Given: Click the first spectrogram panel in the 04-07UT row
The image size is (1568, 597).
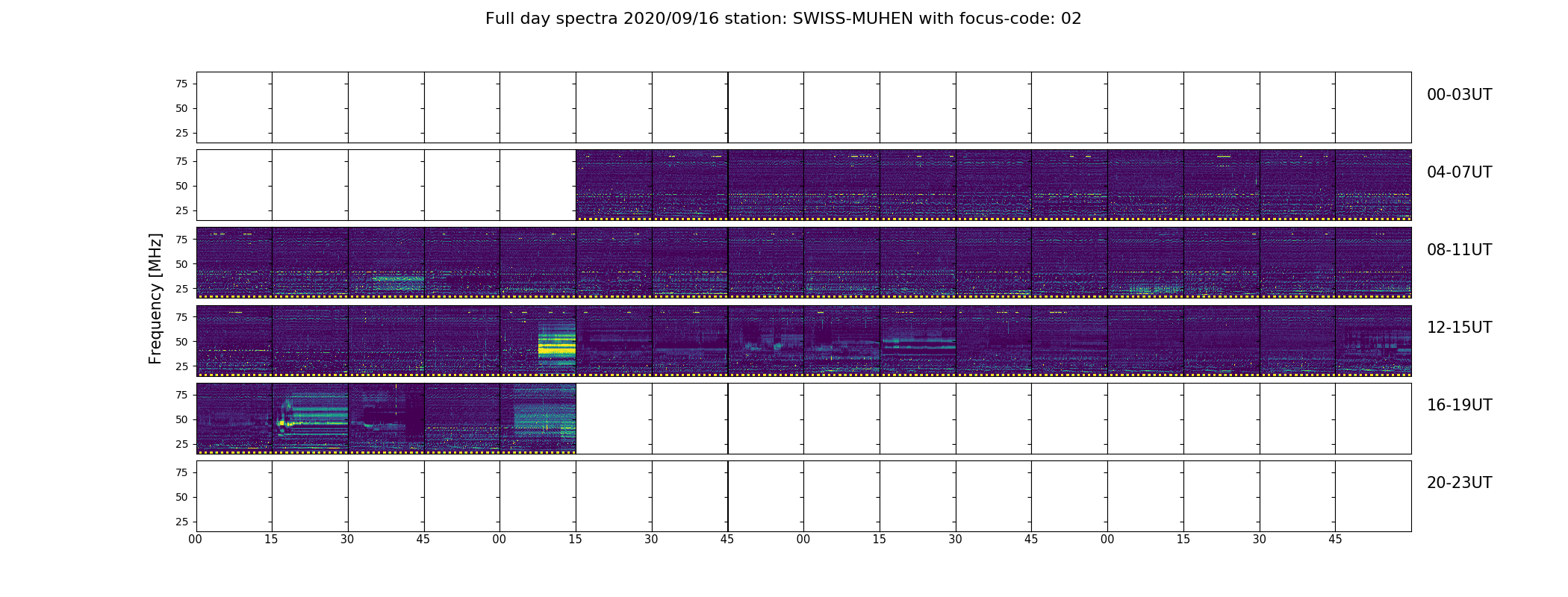Looking at the screenshot, I should (x=614, y=185).
